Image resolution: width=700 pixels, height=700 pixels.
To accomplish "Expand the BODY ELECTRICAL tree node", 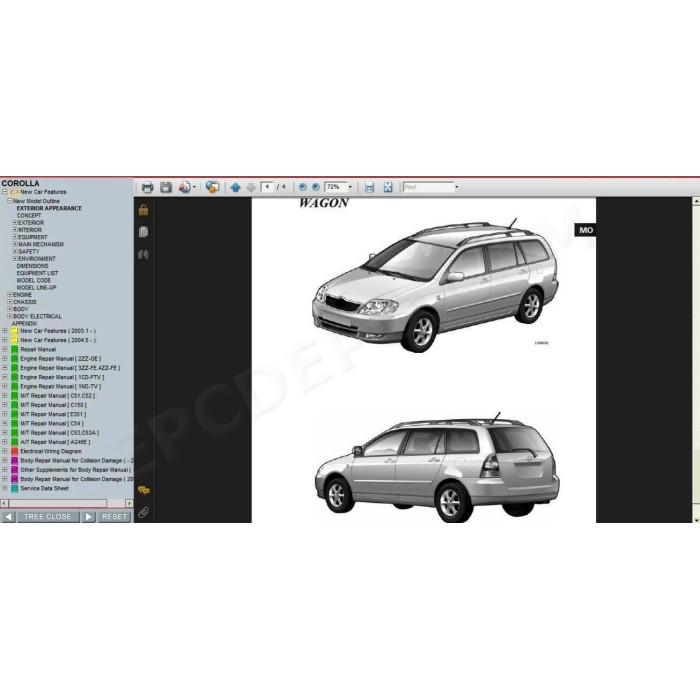I will click(10, 316).
